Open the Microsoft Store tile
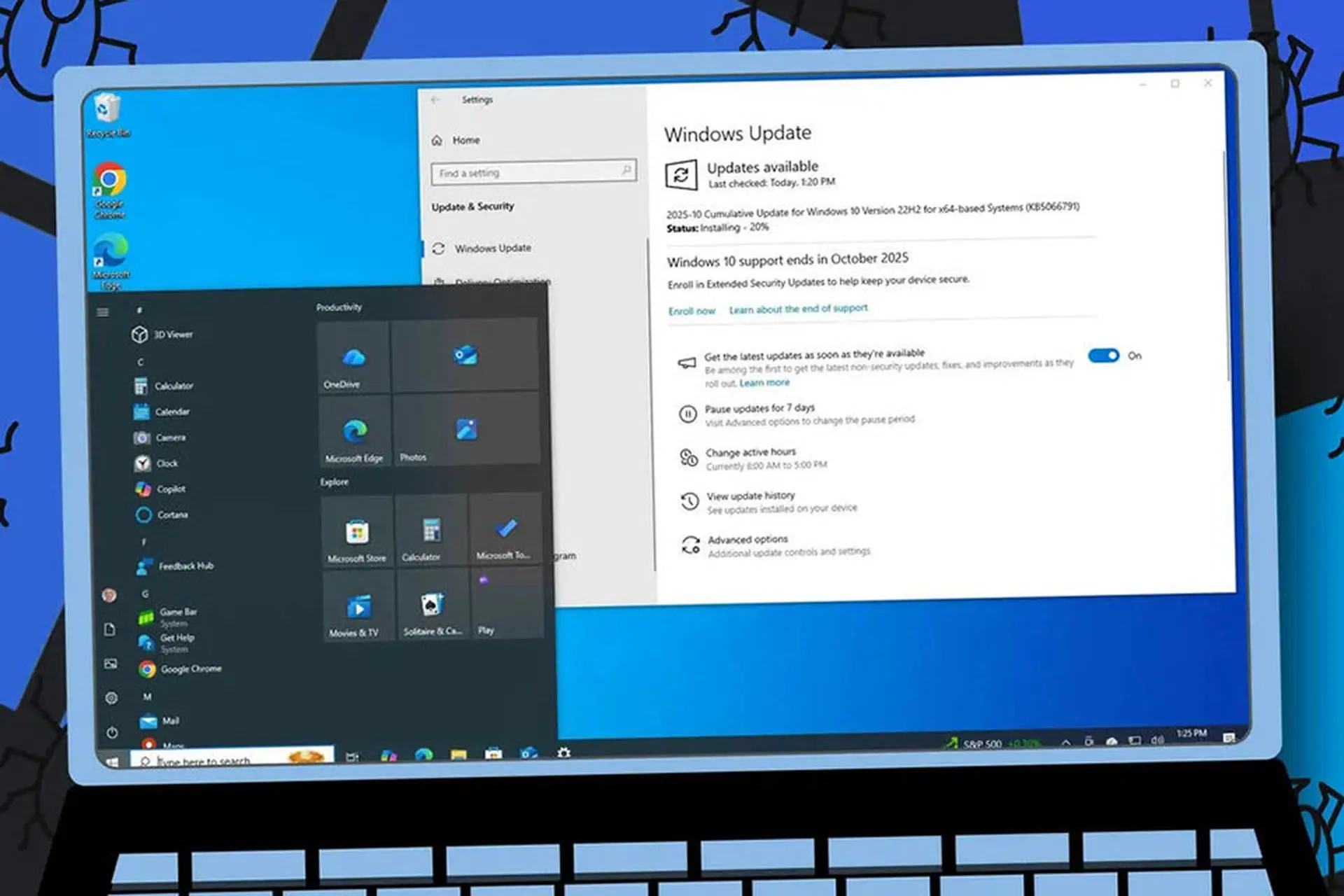The height and width of the screenshot is (896, 1344). click(x=357, y=531)
